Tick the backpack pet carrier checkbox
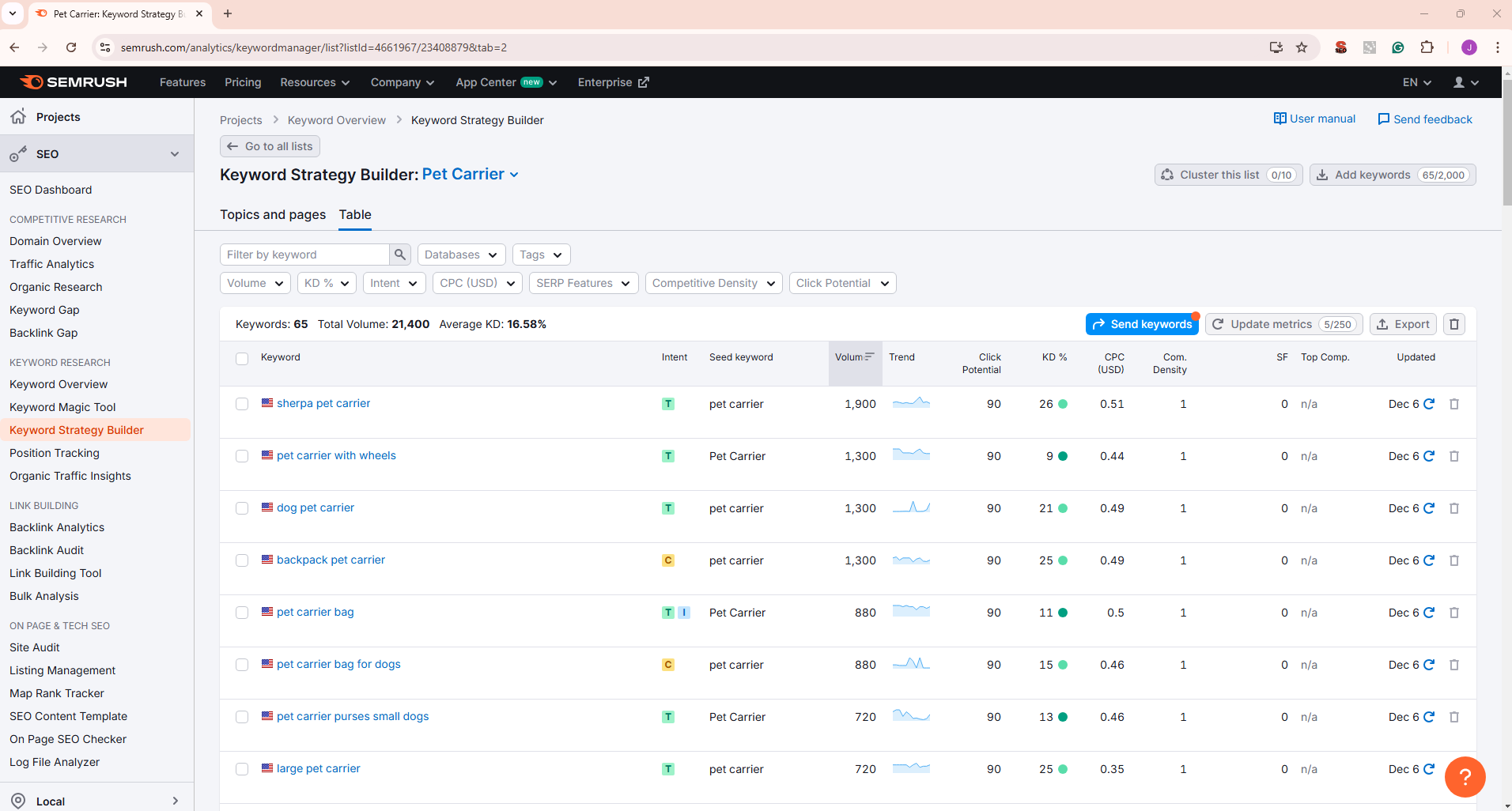Viewport: 1512px width, 811px height. (242, 560)
